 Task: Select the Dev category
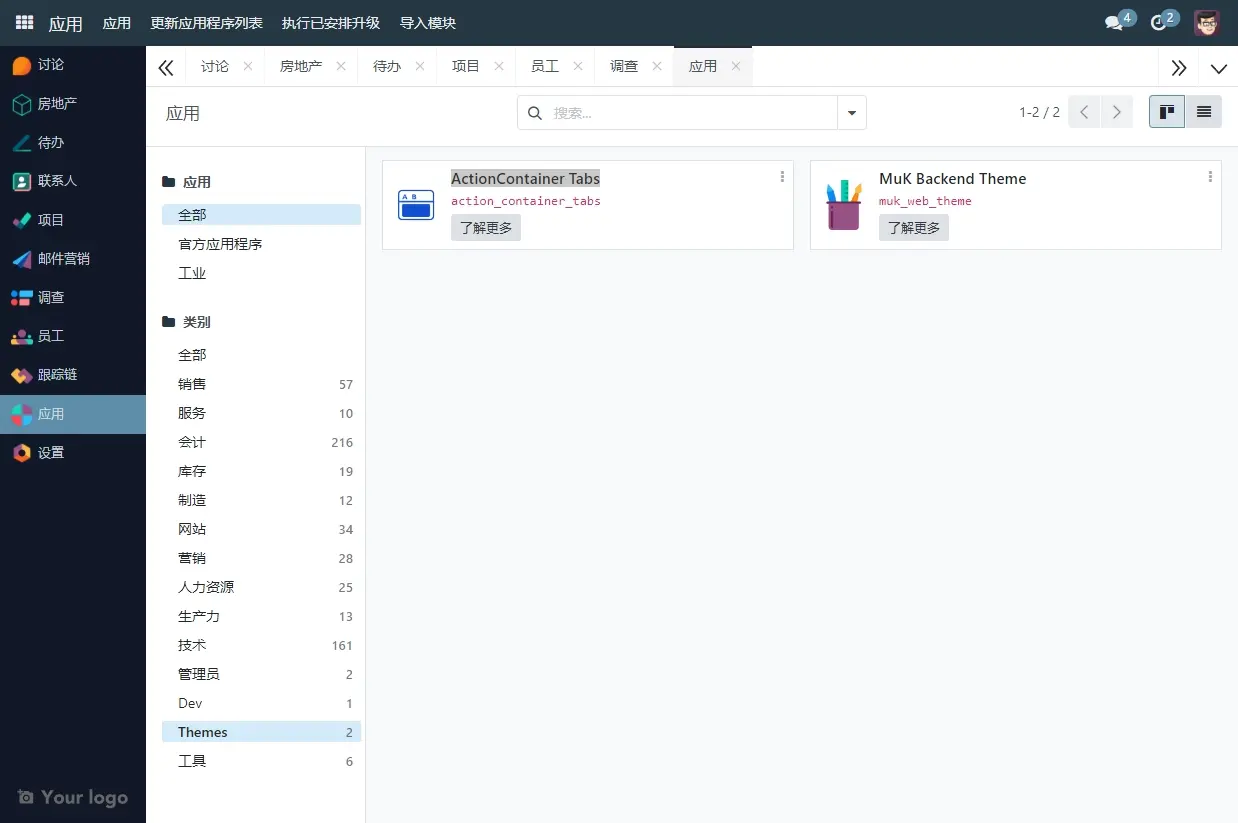click(261, 703)
